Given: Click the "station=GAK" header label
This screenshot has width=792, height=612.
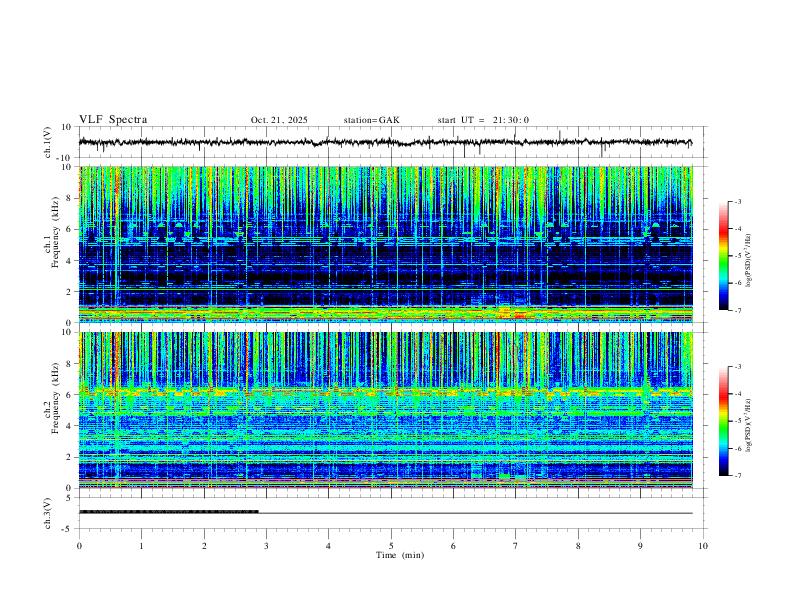Looking at the screenshot, I should [x=371, y=120].
